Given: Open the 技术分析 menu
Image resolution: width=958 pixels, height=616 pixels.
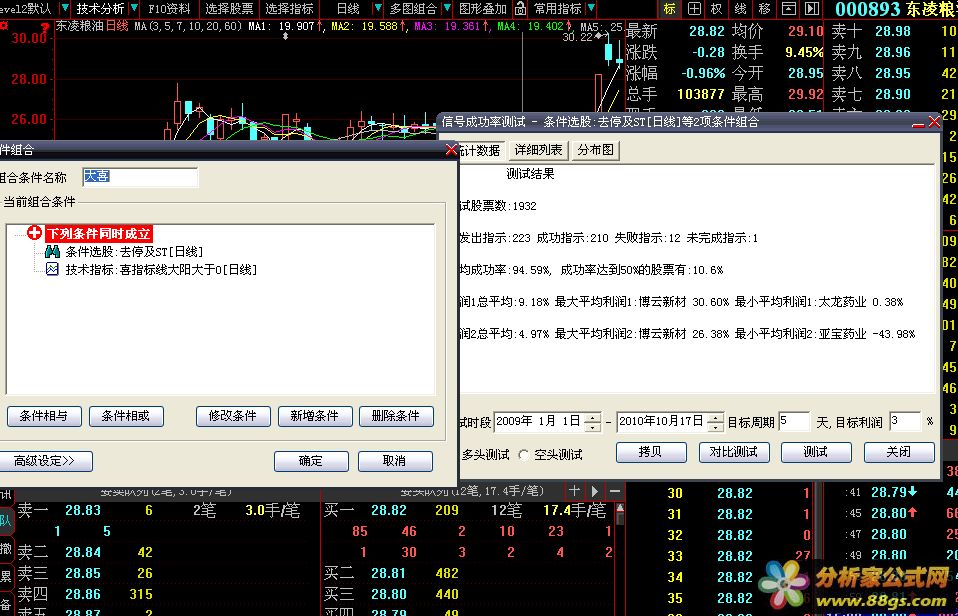Looking at the screenshot, I should point(100,9).
